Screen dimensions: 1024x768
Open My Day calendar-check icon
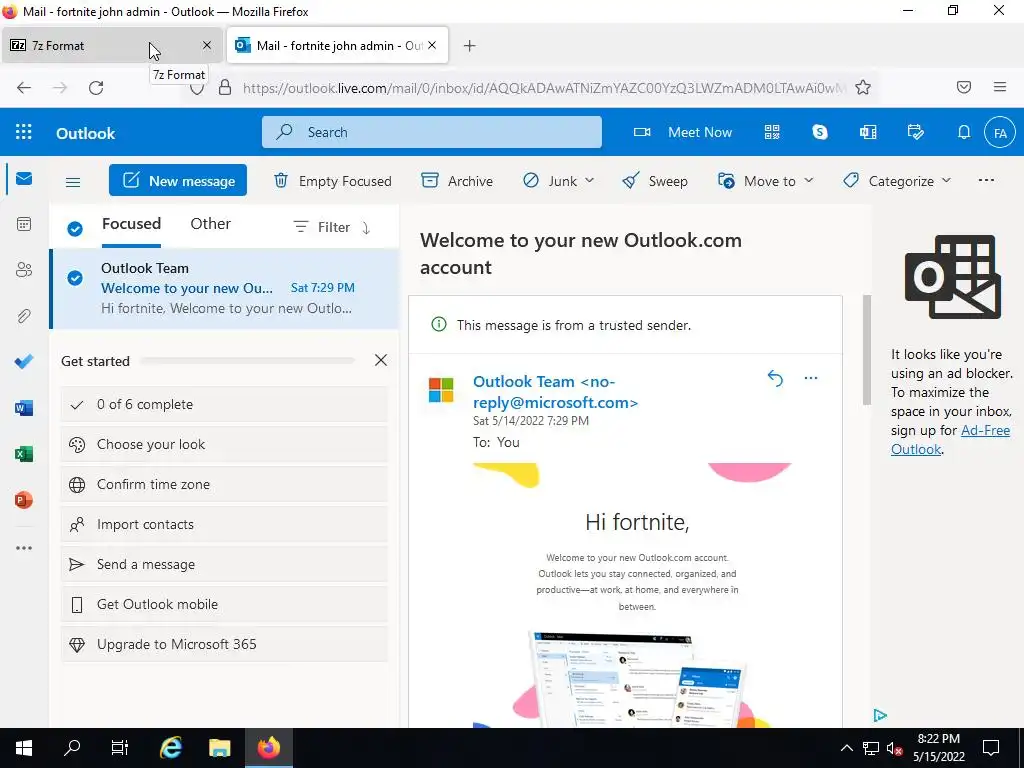tap(916, 133)
